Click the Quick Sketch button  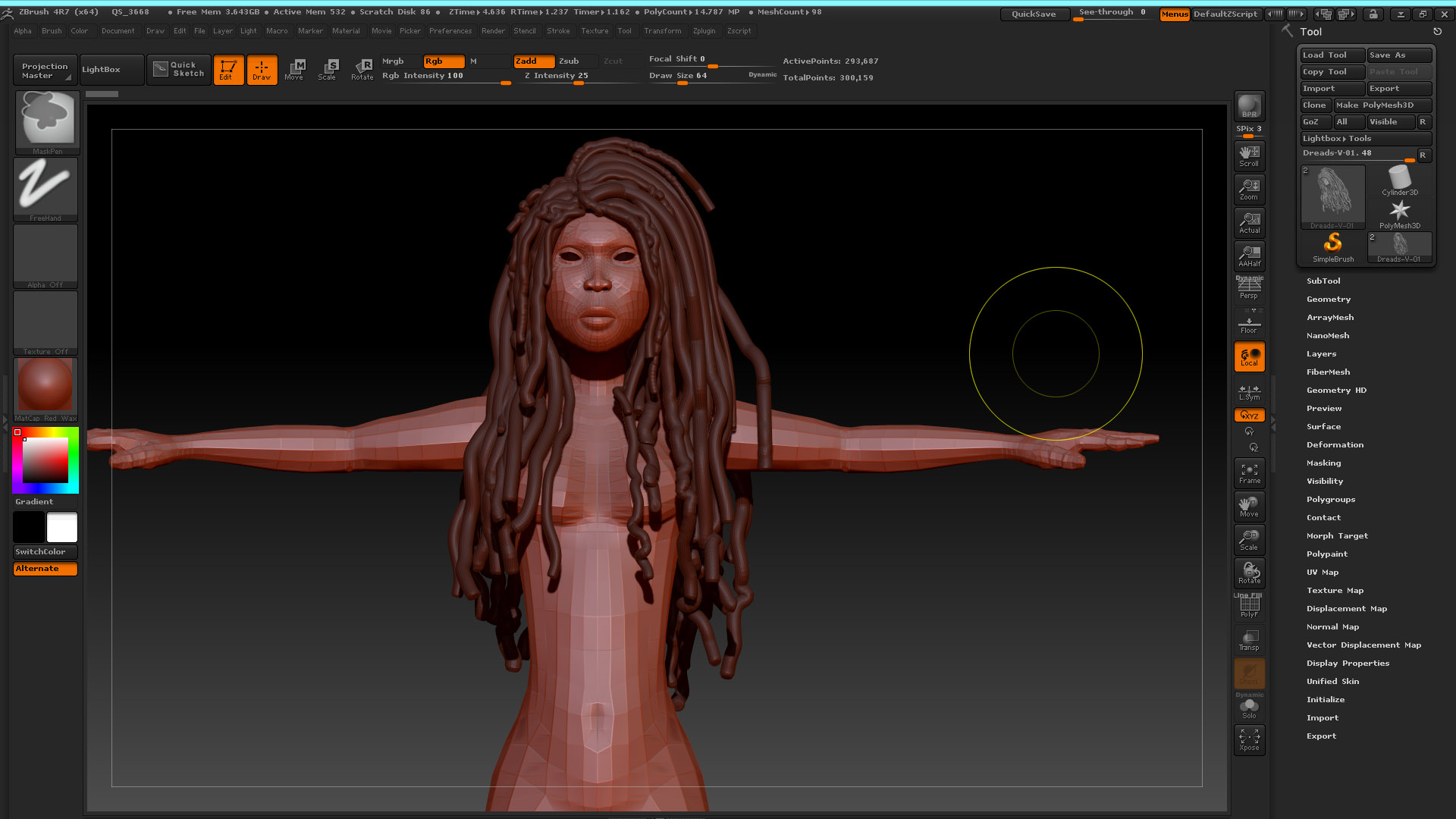point(179,70)
